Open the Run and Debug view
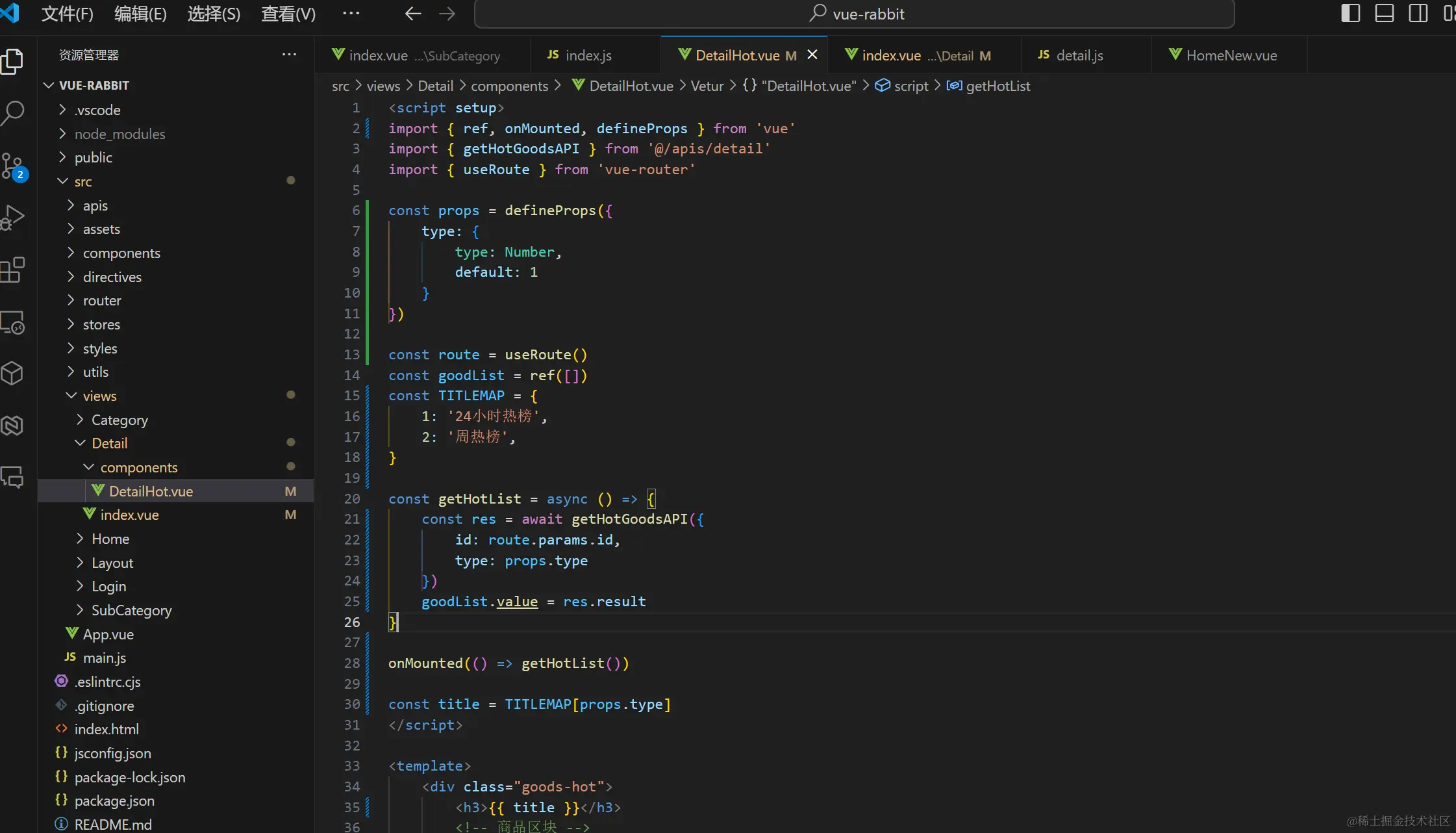The height and width of the screenshot is (833, 1456). [12, 218]
